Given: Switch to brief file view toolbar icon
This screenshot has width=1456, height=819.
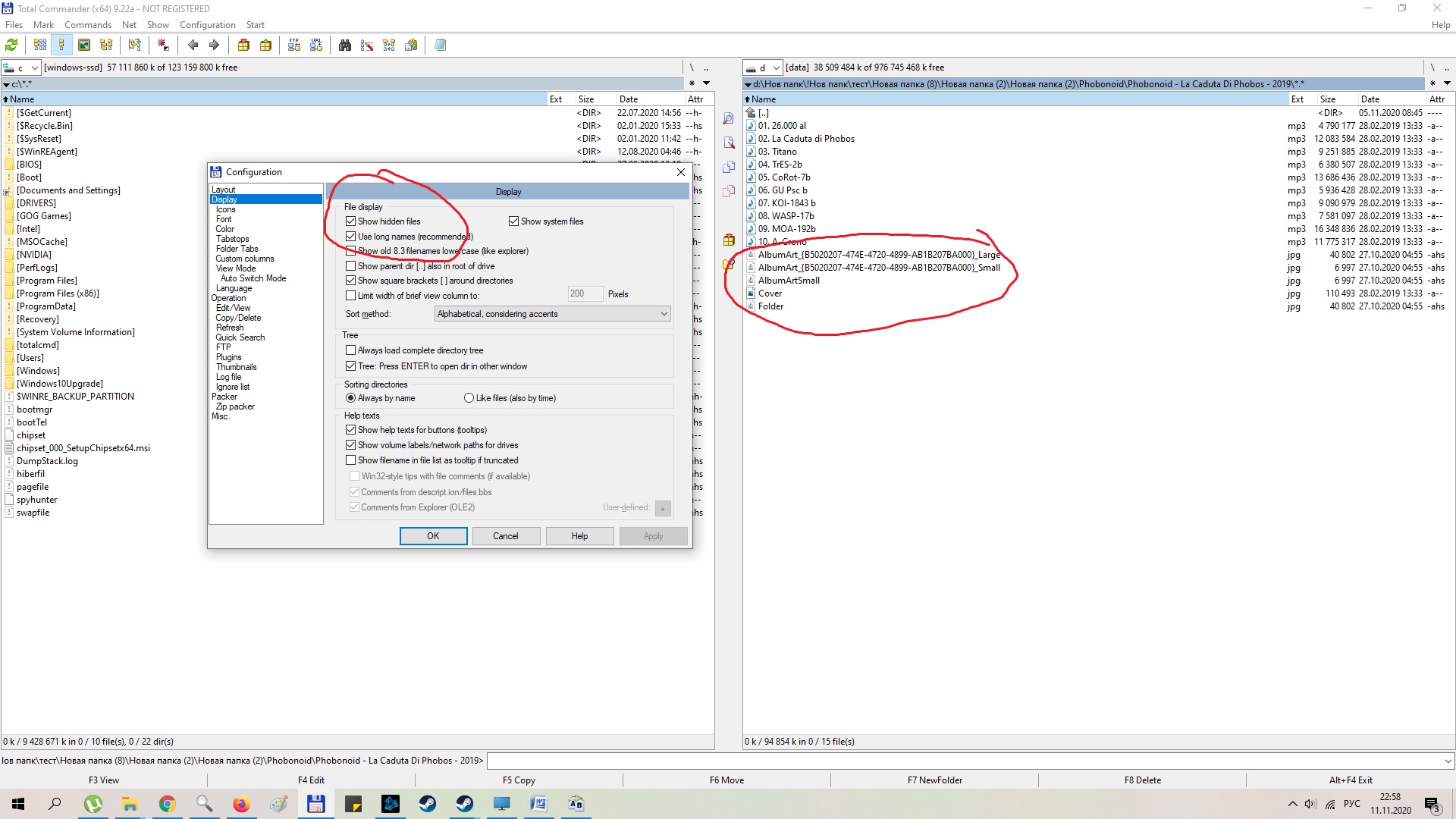Looking at the screenshot, I should (x=40, y=45).
